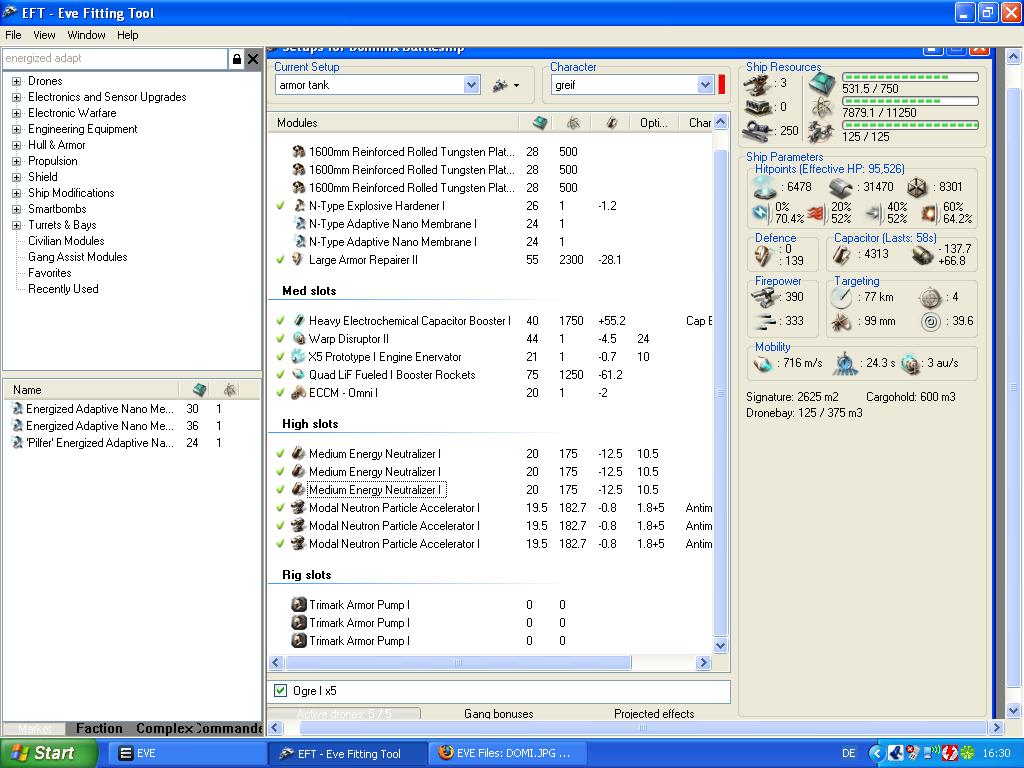Clear the search with the X icon

253,59
